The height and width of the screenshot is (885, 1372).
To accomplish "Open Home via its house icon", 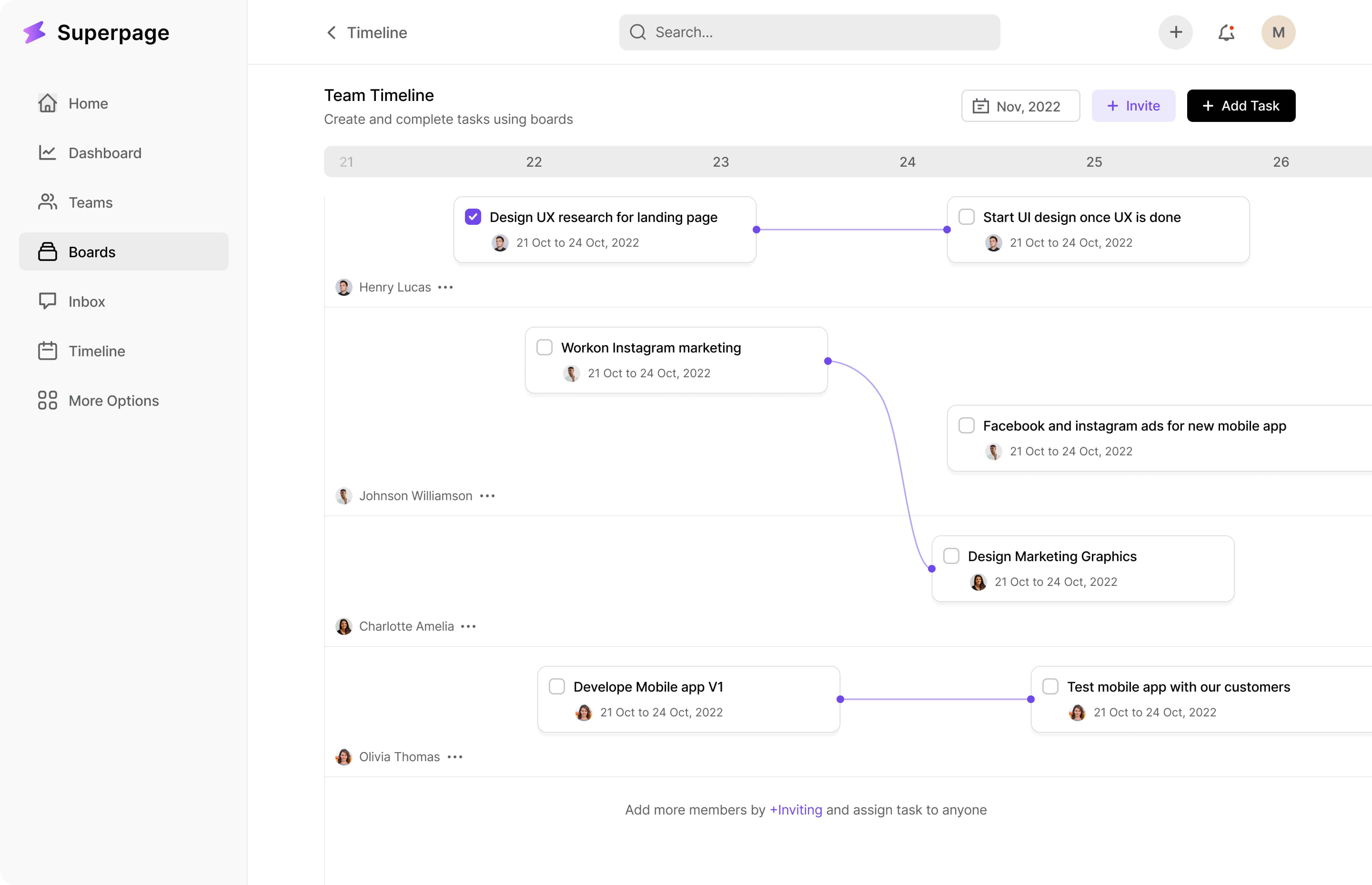I will [x=48, y=103].
